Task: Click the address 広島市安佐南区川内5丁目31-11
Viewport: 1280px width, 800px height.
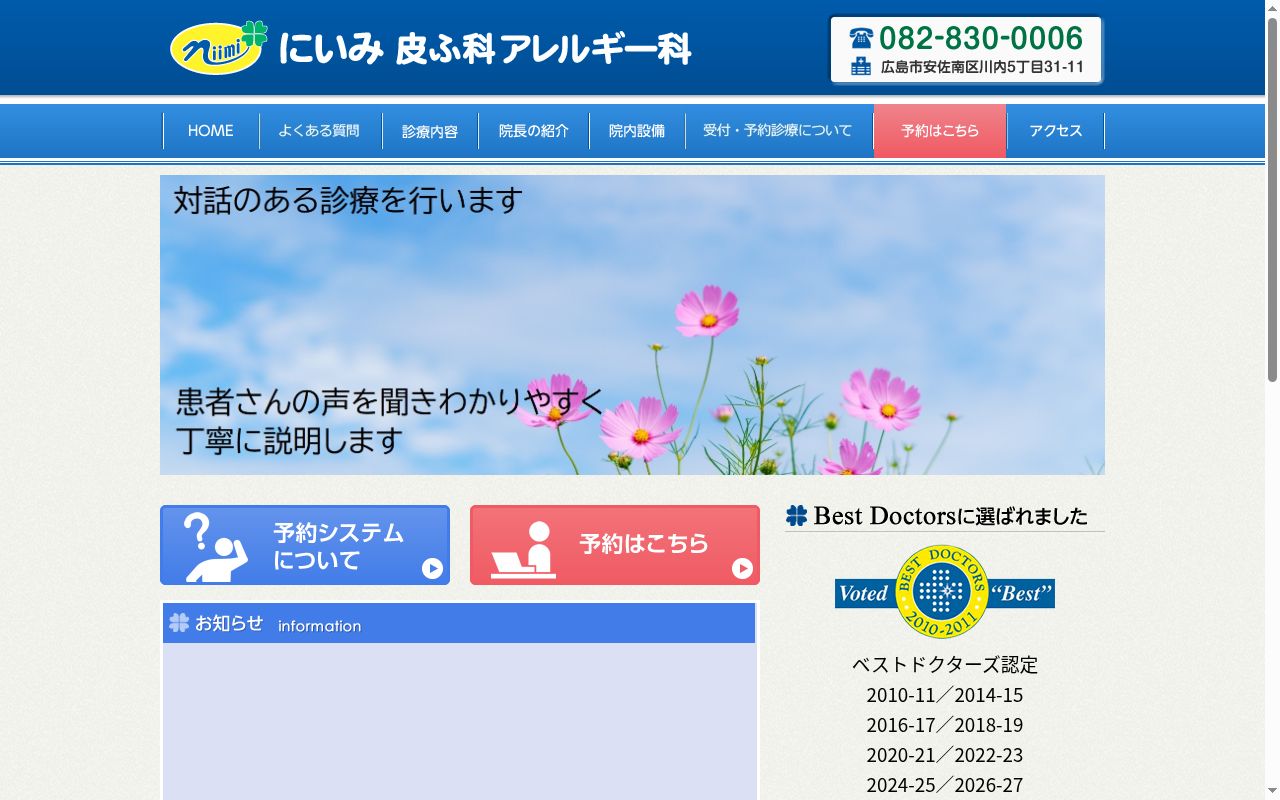Action: pyautogui.click(x=982, y=67)
